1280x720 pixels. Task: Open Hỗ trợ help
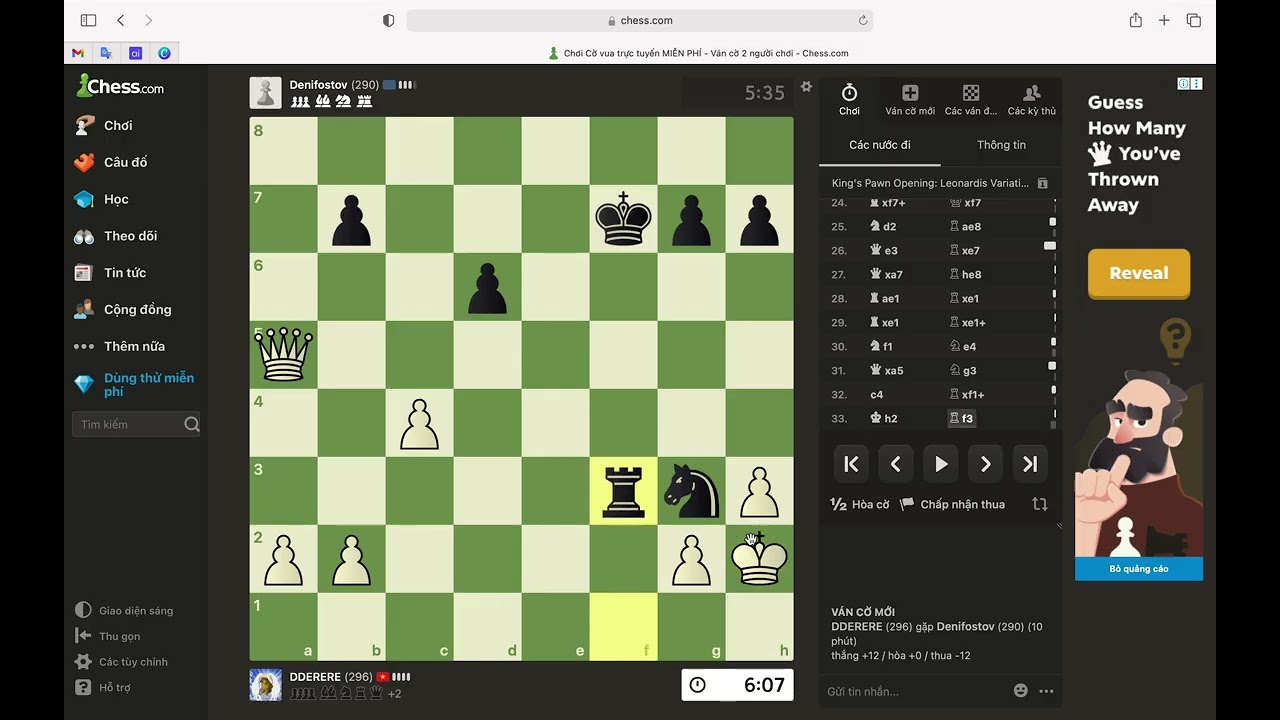pos(103,687)
